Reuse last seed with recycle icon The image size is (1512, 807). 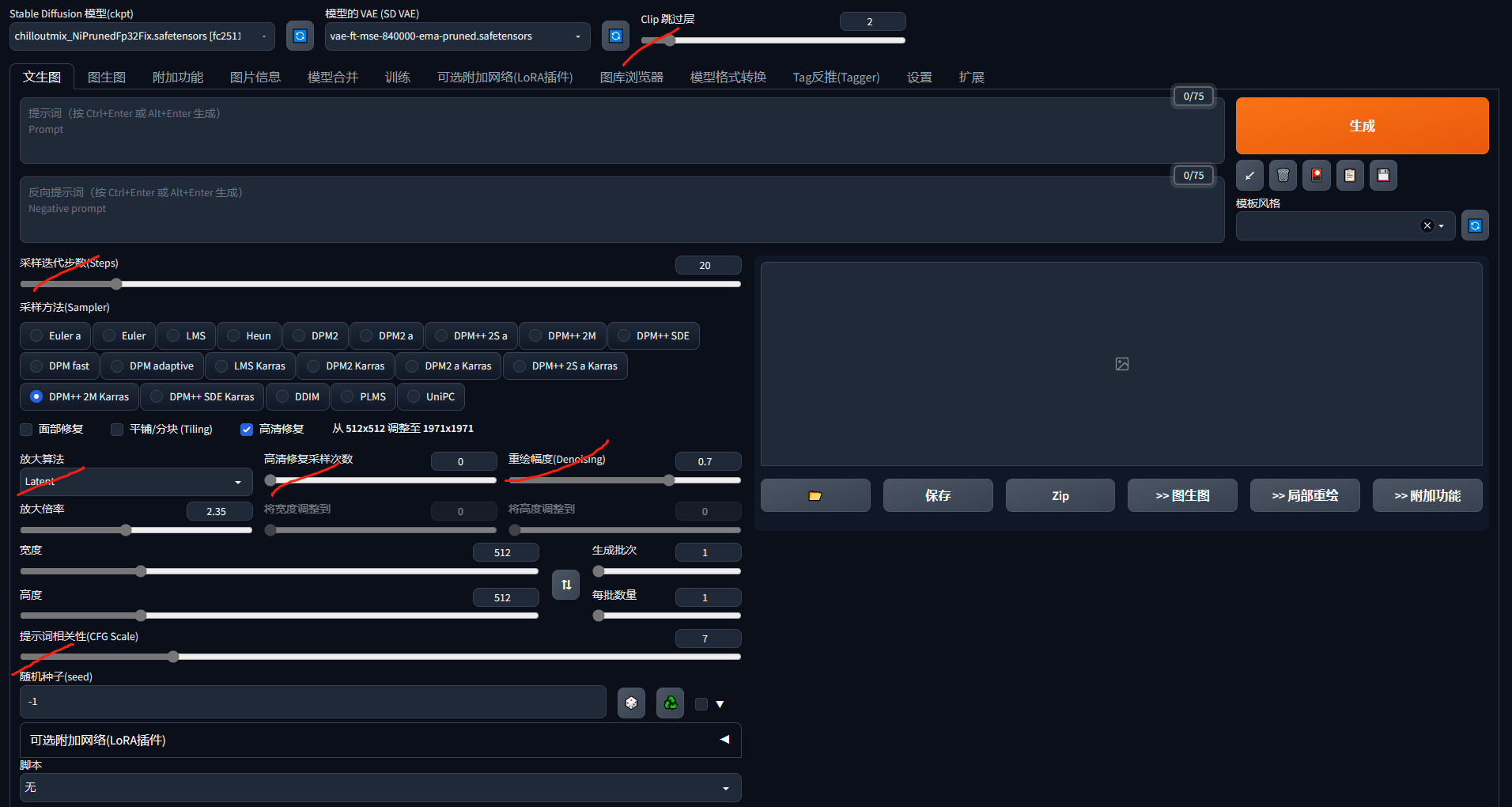click(670, 703)
